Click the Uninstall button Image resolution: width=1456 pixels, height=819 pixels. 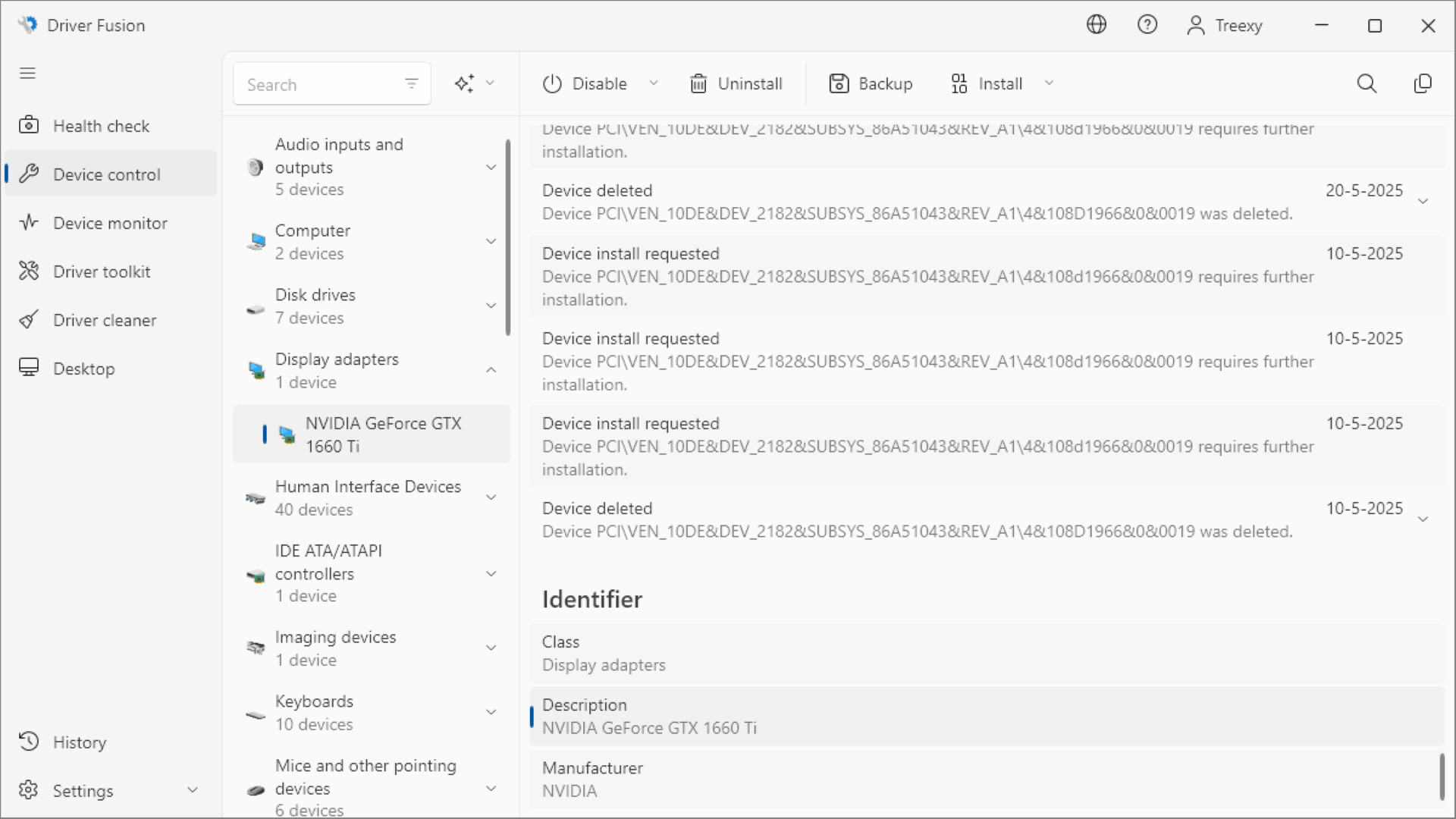[735, 83]
